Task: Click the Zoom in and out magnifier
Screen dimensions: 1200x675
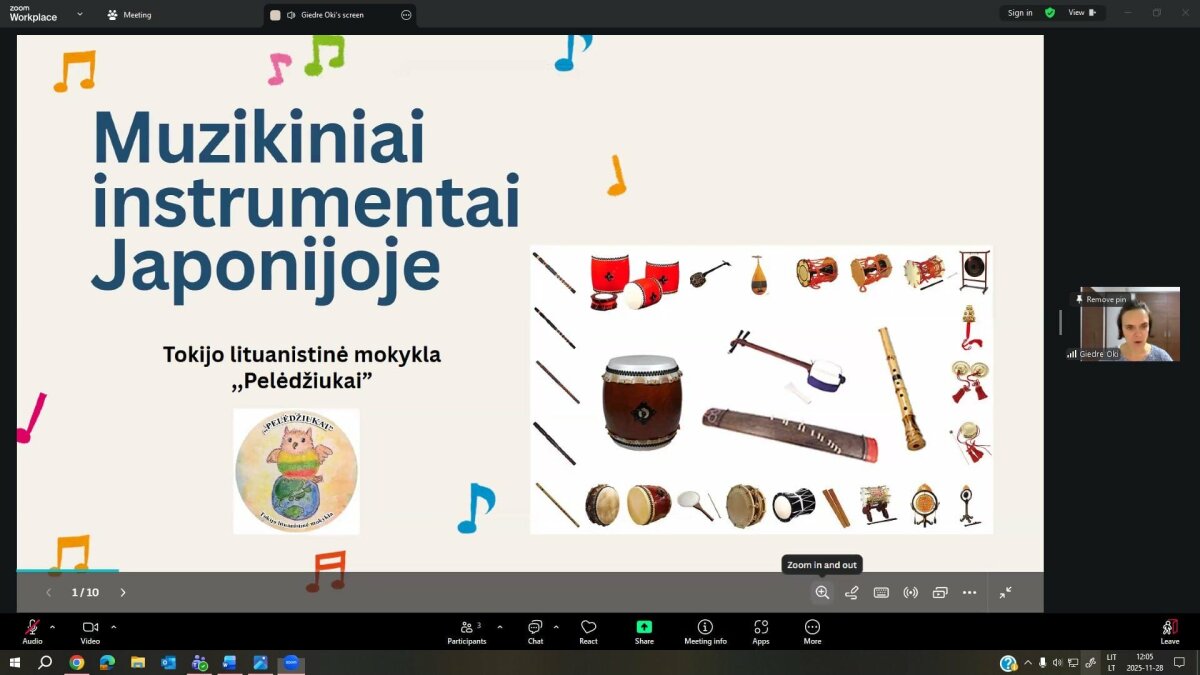Action: 822,592
